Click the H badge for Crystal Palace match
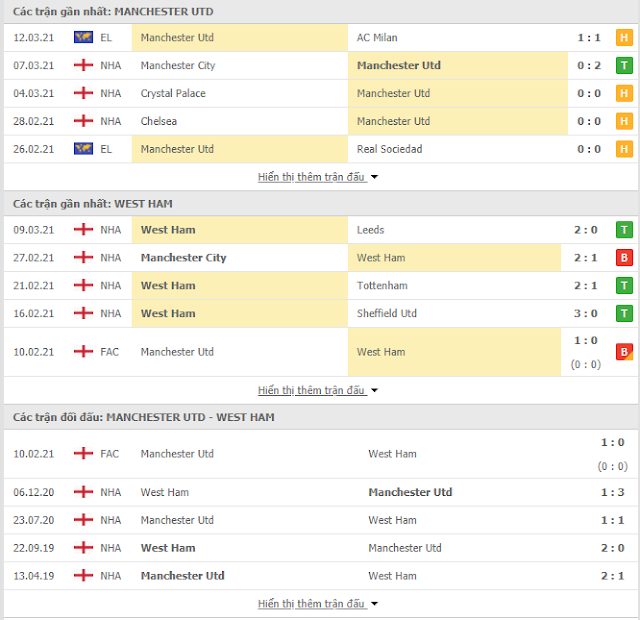 point(624,93)
